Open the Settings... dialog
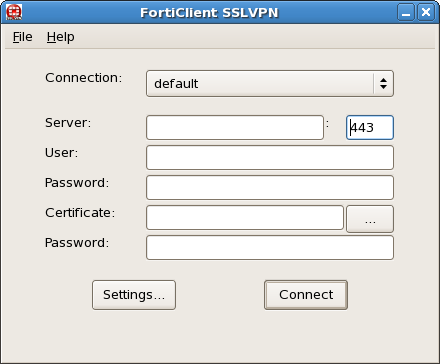Viewport: 440px width, 364px height. [x=134, y=295]
